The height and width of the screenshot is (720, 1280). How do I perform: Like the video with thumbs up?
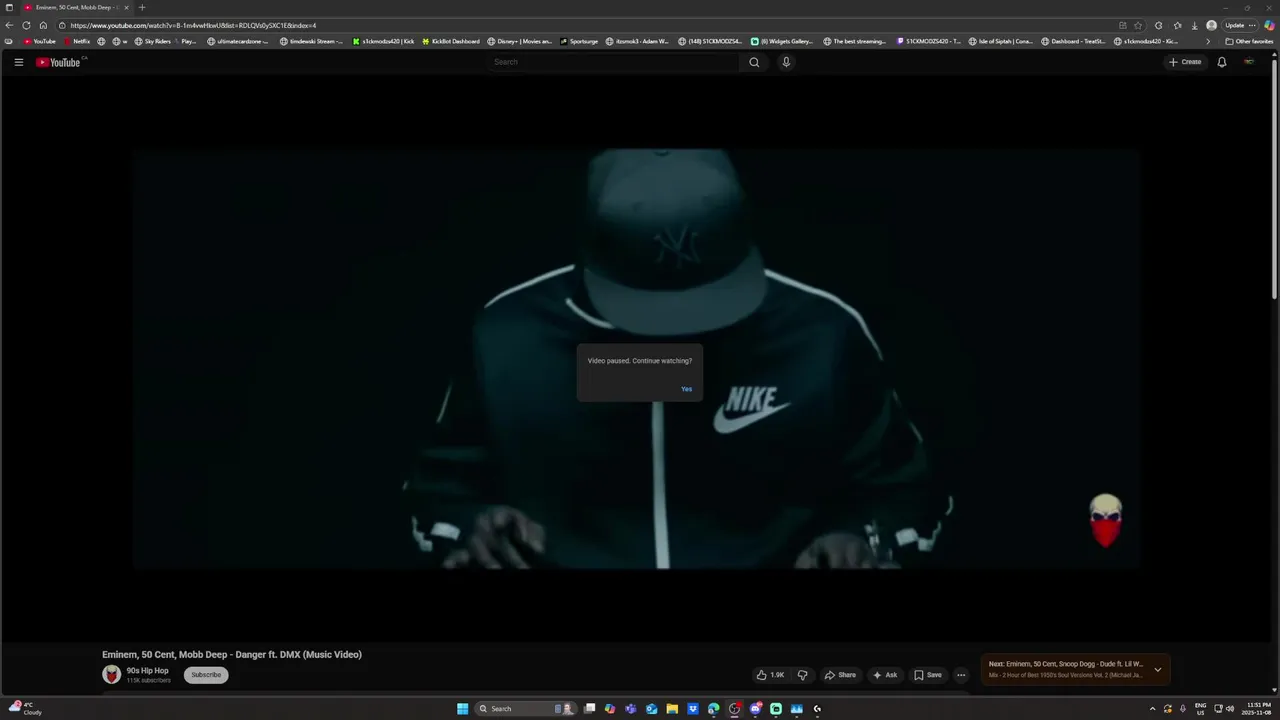(770, 675)
